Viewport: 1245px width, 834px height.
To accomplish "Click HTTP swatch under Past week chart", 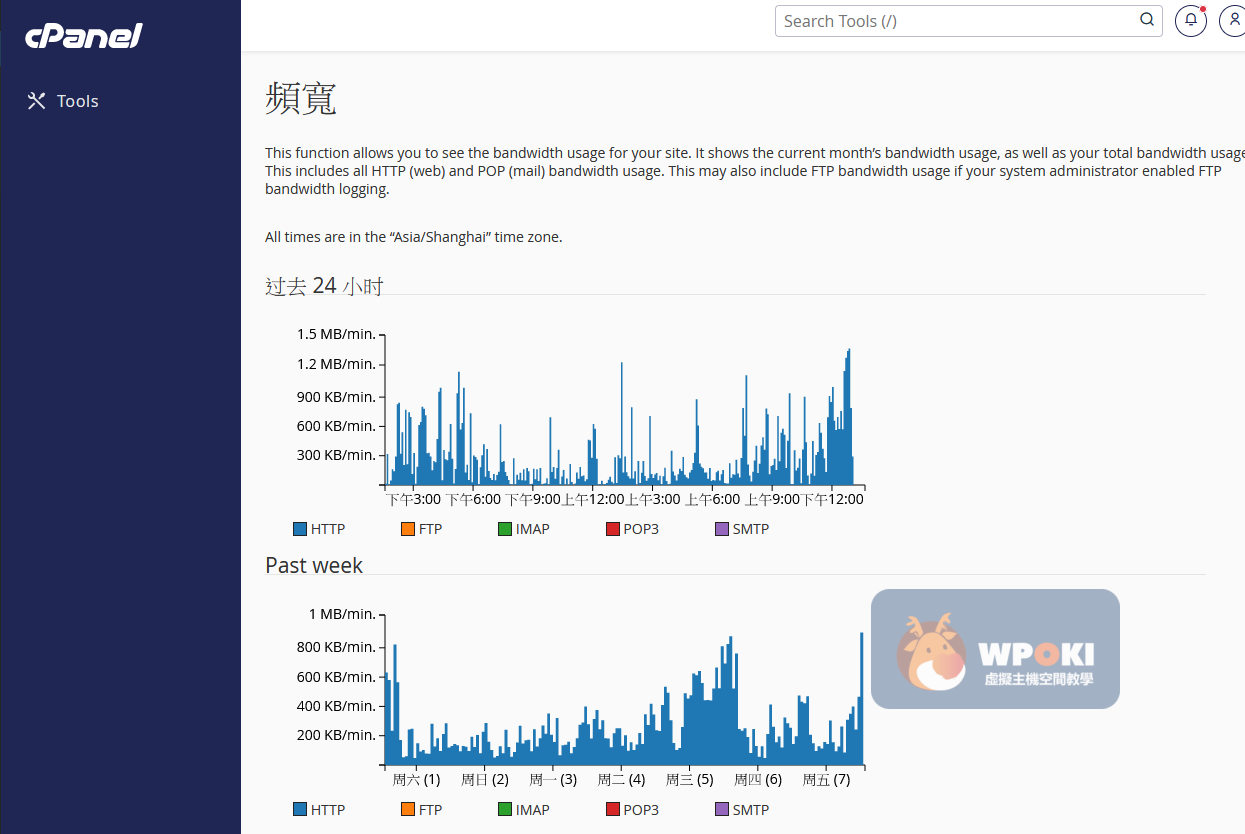I will click(300, 810).
